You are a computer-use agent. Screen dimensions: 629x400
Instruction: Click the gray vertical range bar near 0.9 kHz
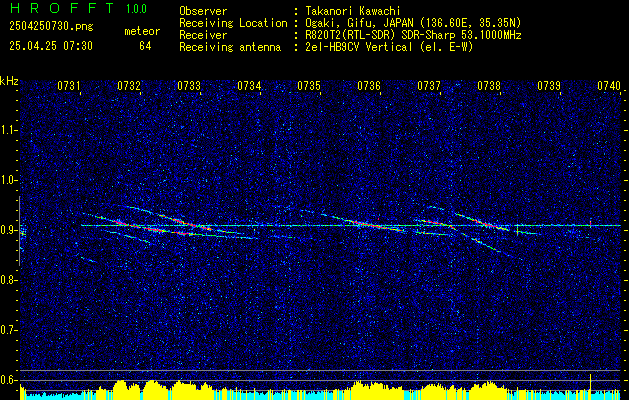19,231
